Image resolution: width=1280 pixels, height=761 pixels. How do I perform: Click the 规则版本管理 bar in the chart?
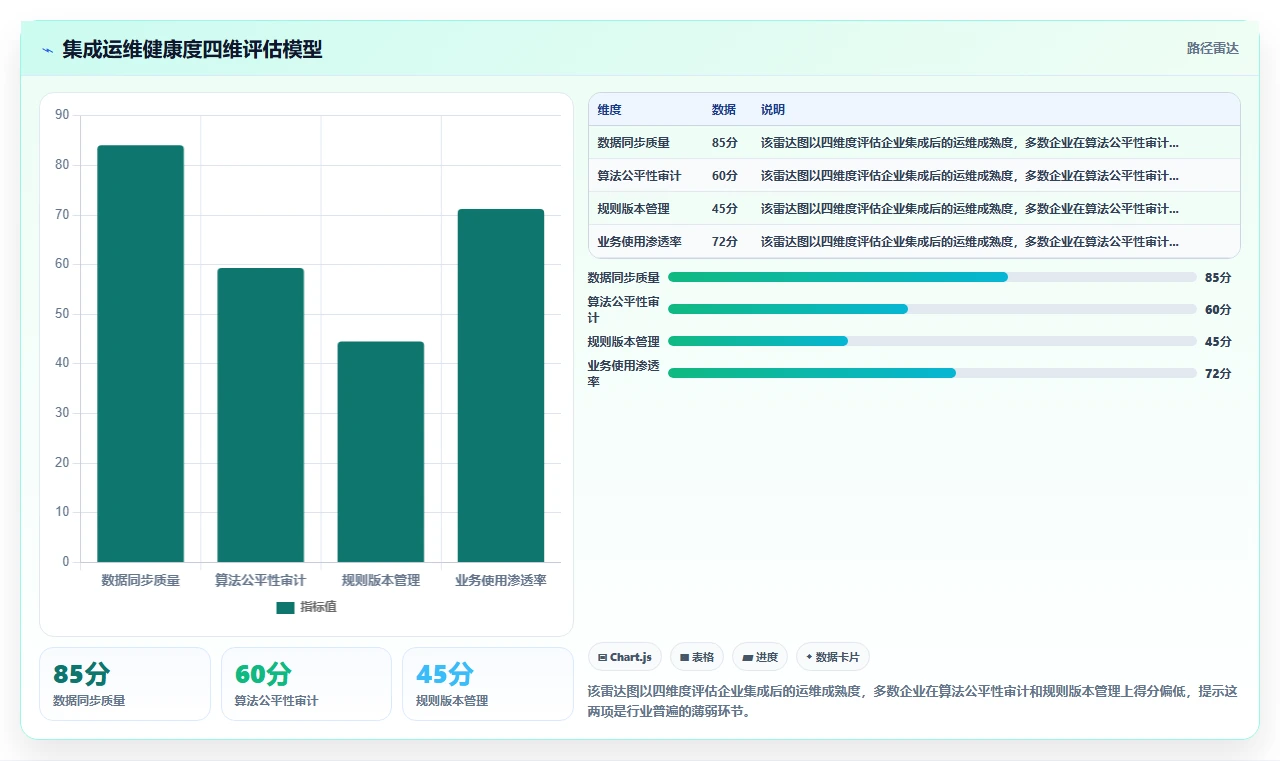pyautogui.click(x=380, y=452)
